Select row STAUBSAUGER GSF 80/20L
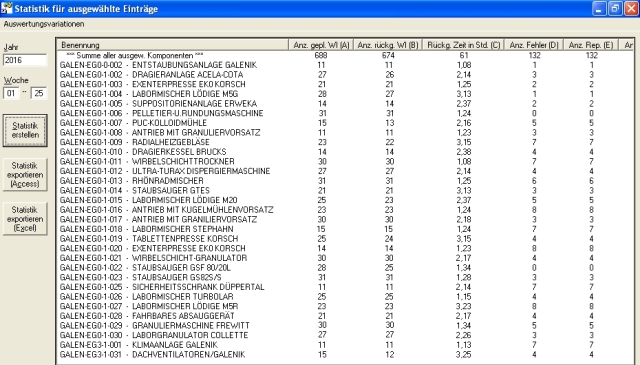Screen dimensions: 640x365 click(x=344, y=268)
